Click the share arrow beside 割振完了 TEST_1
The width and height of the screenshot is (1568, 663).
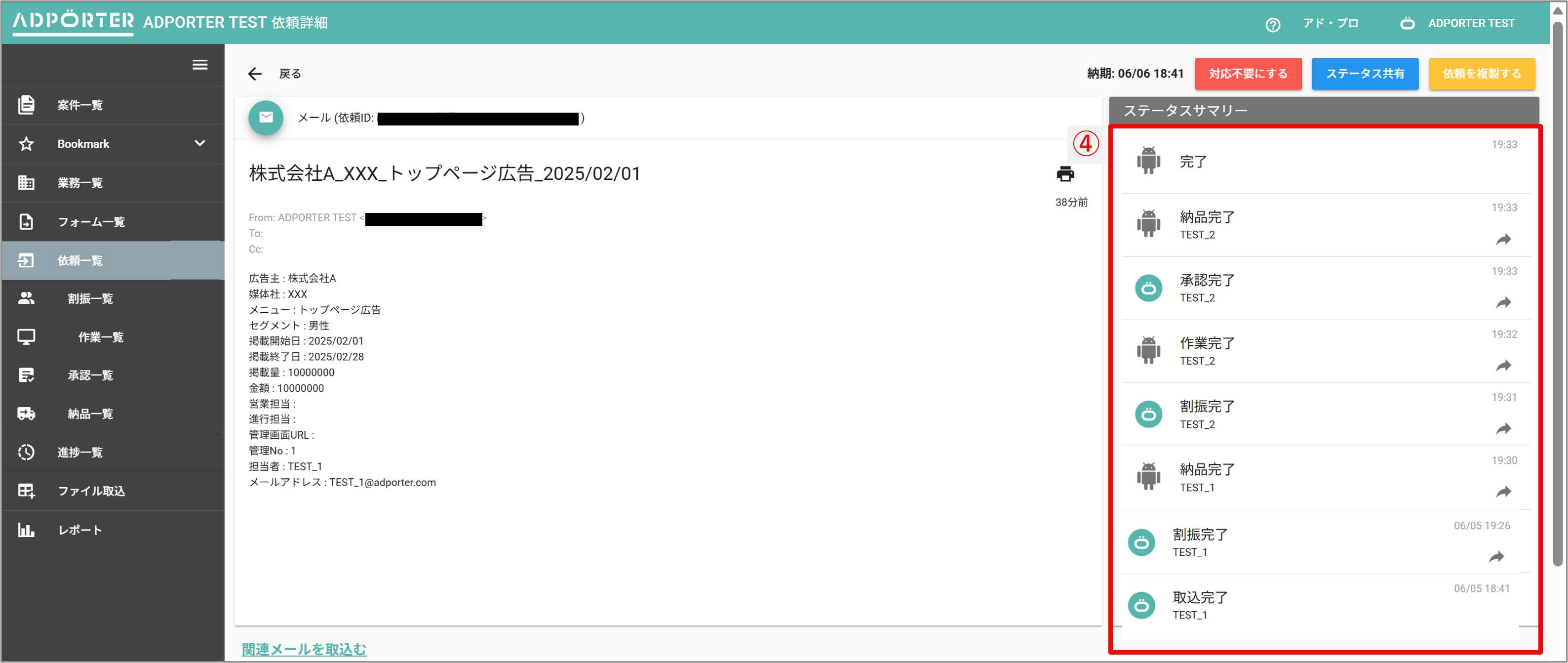click(1496, 556)
